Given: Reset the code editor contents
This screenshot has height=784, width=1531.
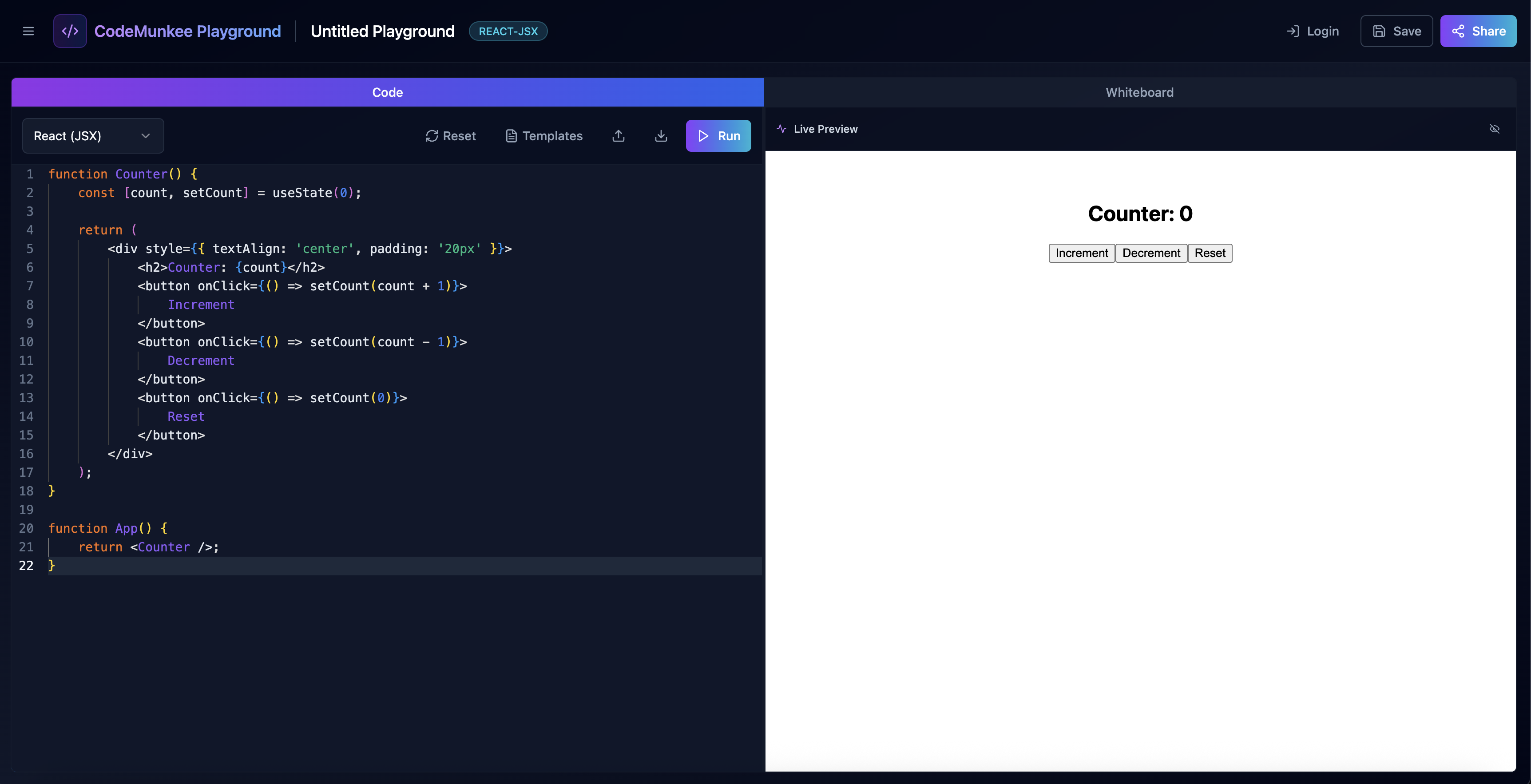Looking at the screenshot, I should 451,135.
